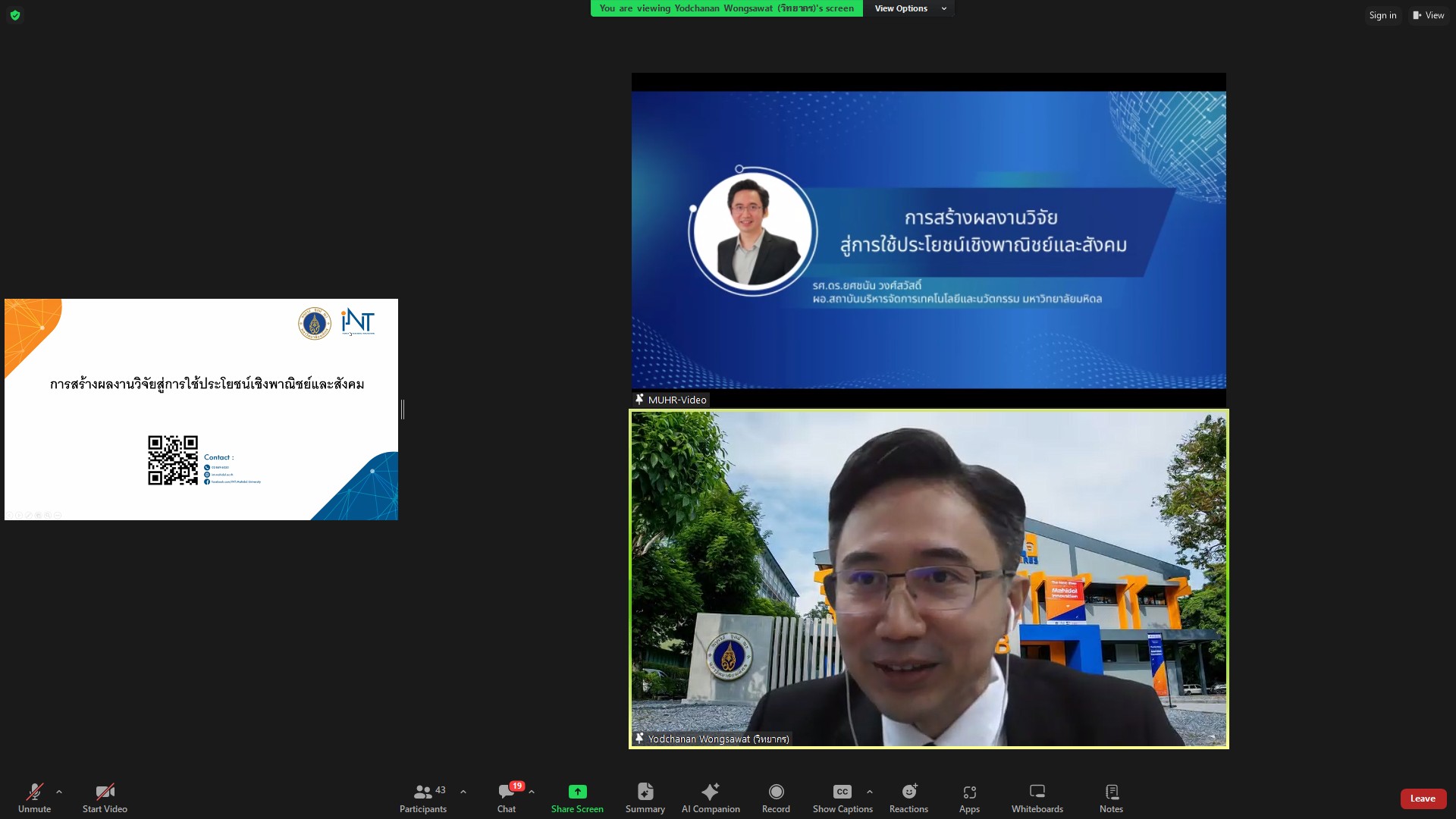This screenshot has width=1456, height=819.
Task: Click the Share Screen icon
Action: click(x=577, y=792)
